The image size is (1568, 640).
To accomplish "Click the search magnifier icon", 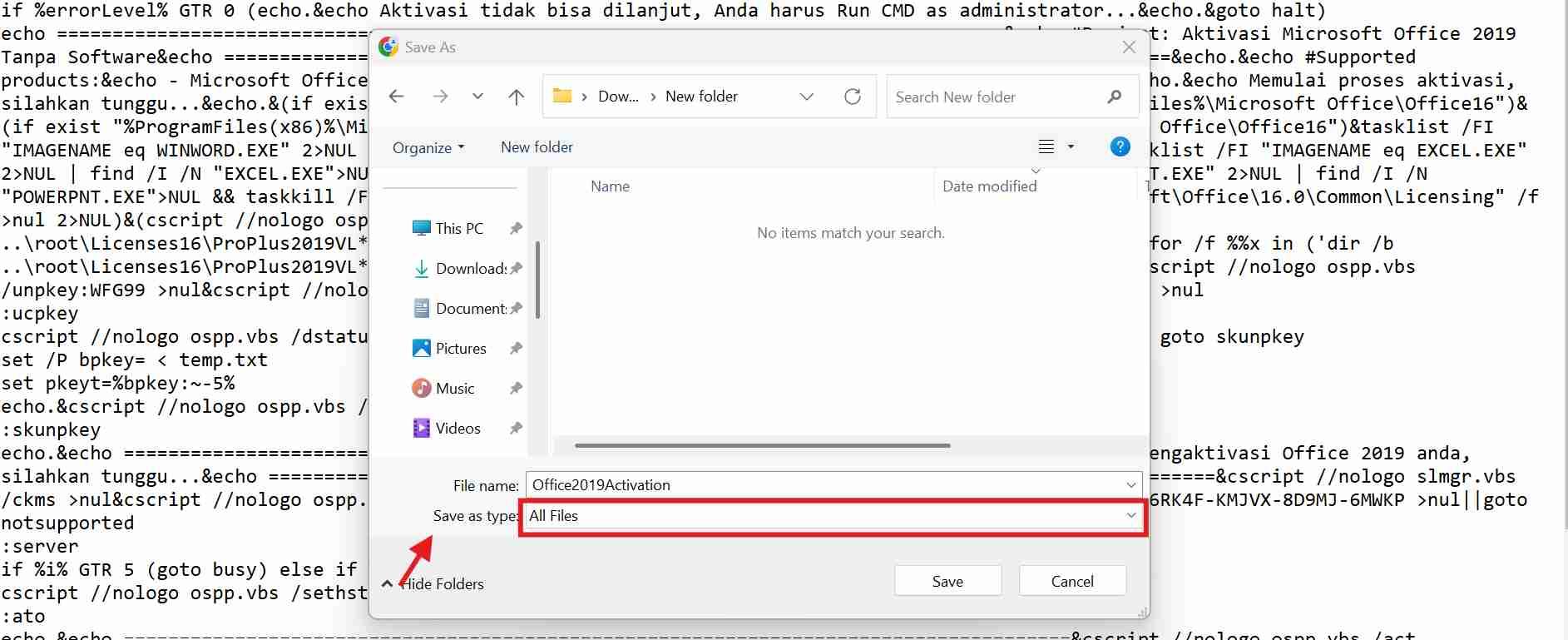I will tap(1115, 97).
